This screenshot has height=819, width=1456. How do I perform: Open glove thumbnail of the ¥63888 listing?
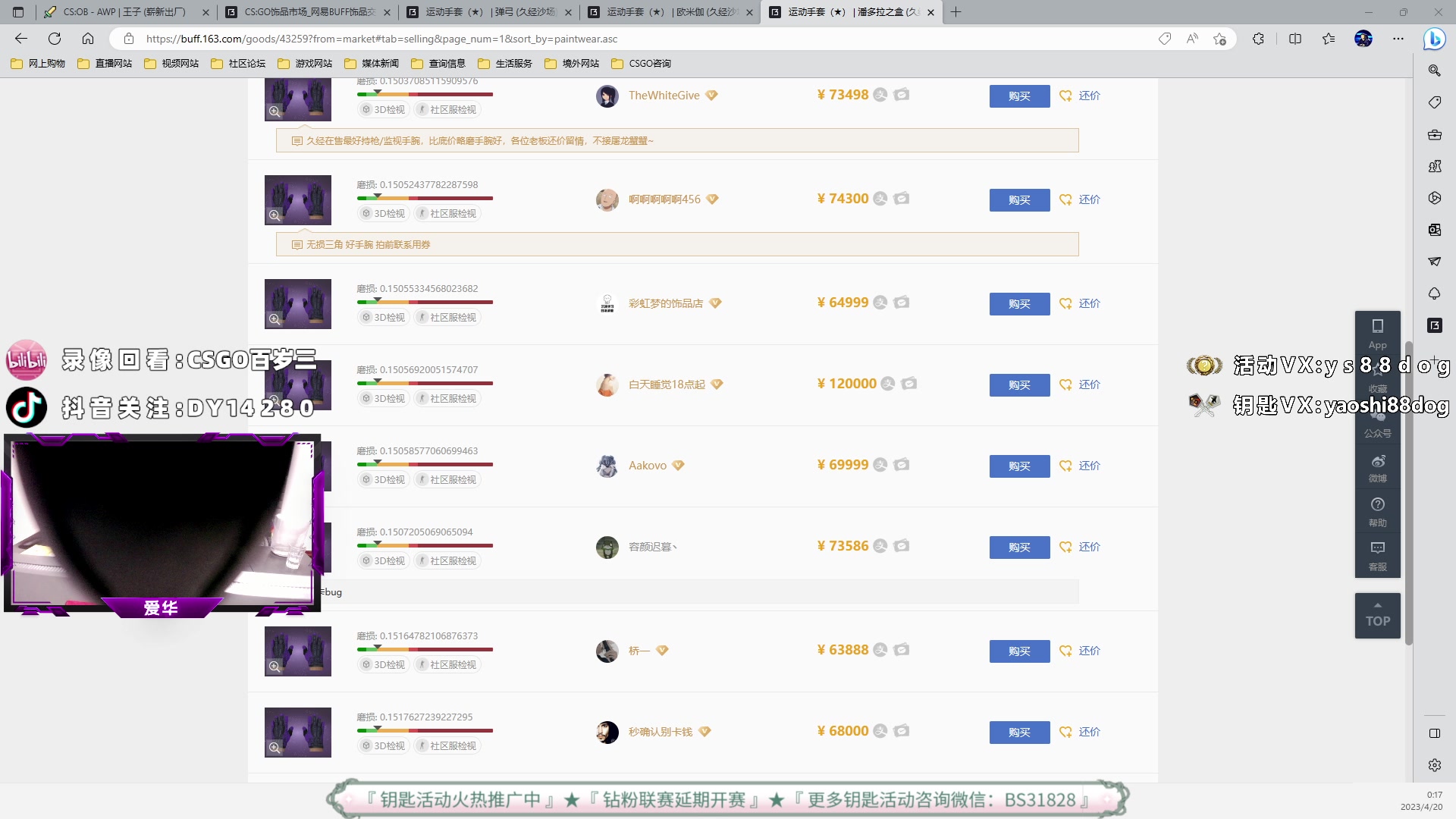pyautogui.click(x=298, y=651)
